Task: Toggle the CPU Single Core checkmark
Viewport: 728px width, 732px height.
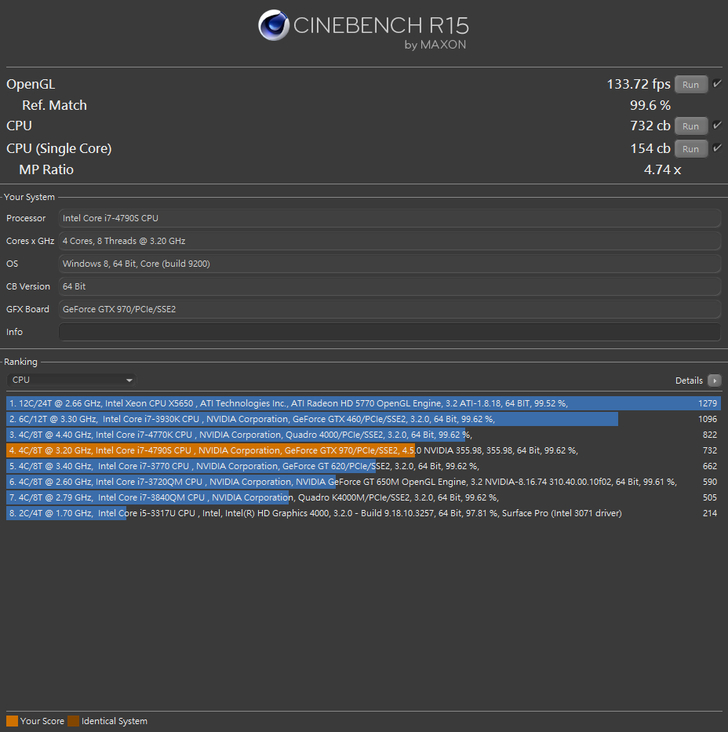Action: (x=717, y=149)
